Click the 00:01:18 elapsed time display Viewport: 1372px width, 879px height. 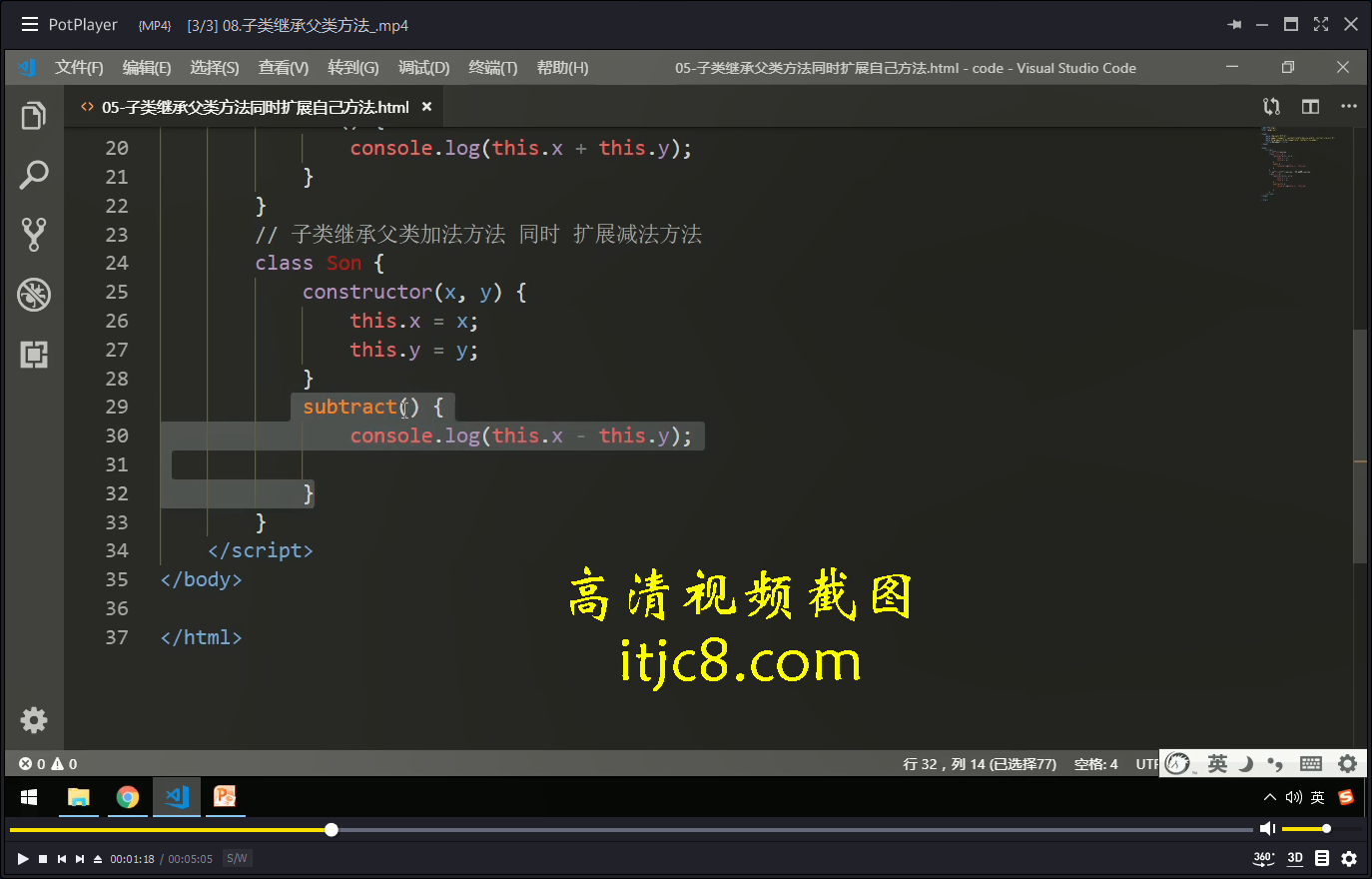click(132, 859)
